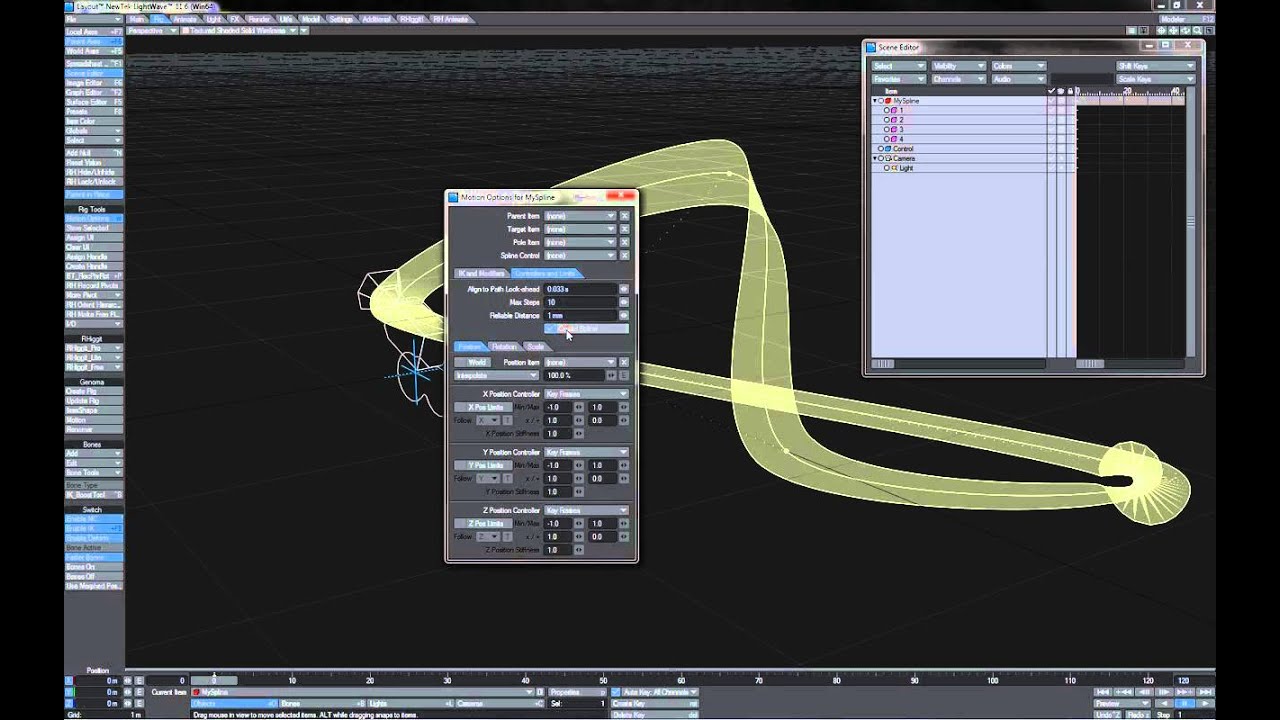Click the Delete Key button
The width and height of the screenshot is (1280, 720).
pos(654,714)
